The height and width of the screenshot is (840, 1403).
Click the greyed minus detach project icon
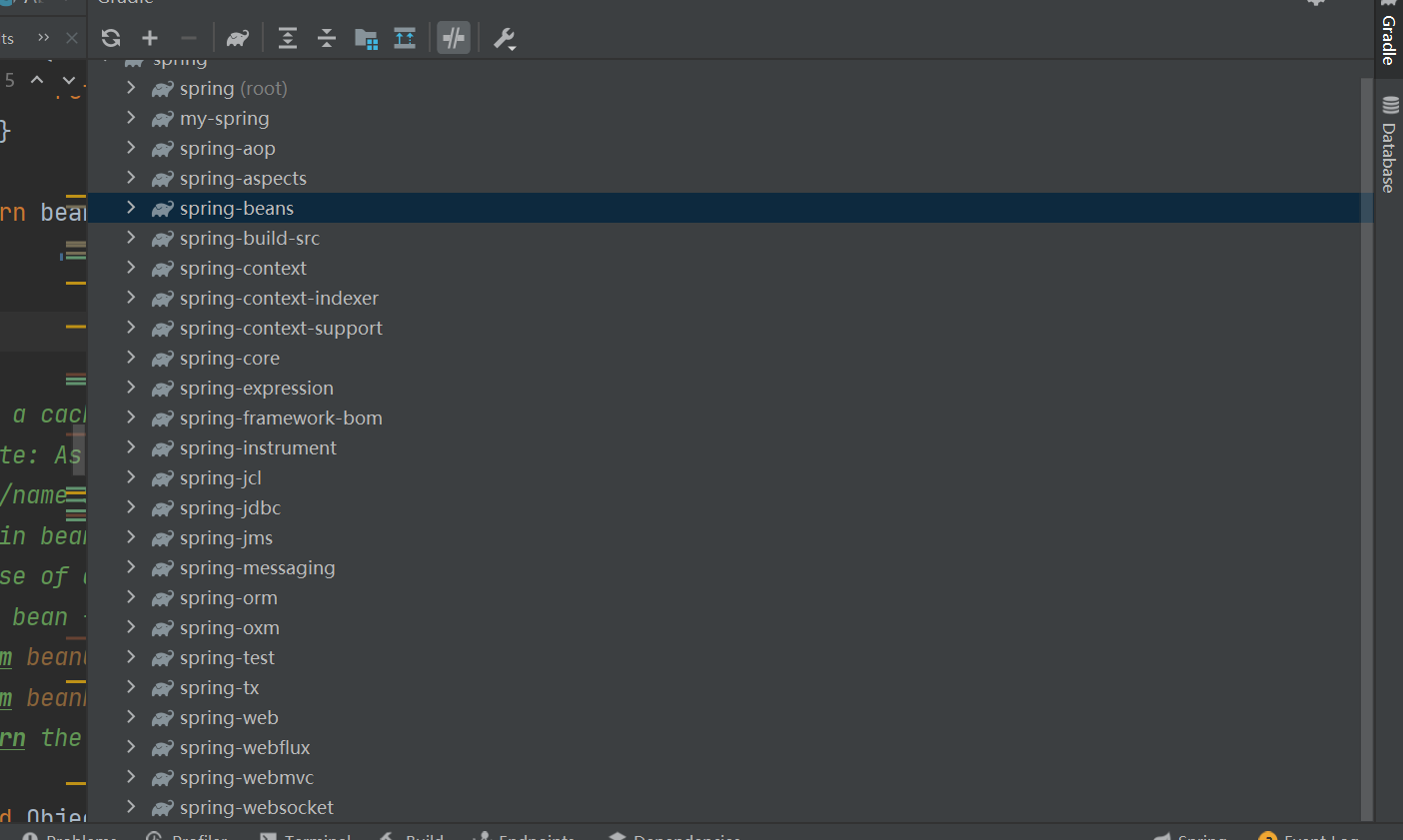coord(188,38)
